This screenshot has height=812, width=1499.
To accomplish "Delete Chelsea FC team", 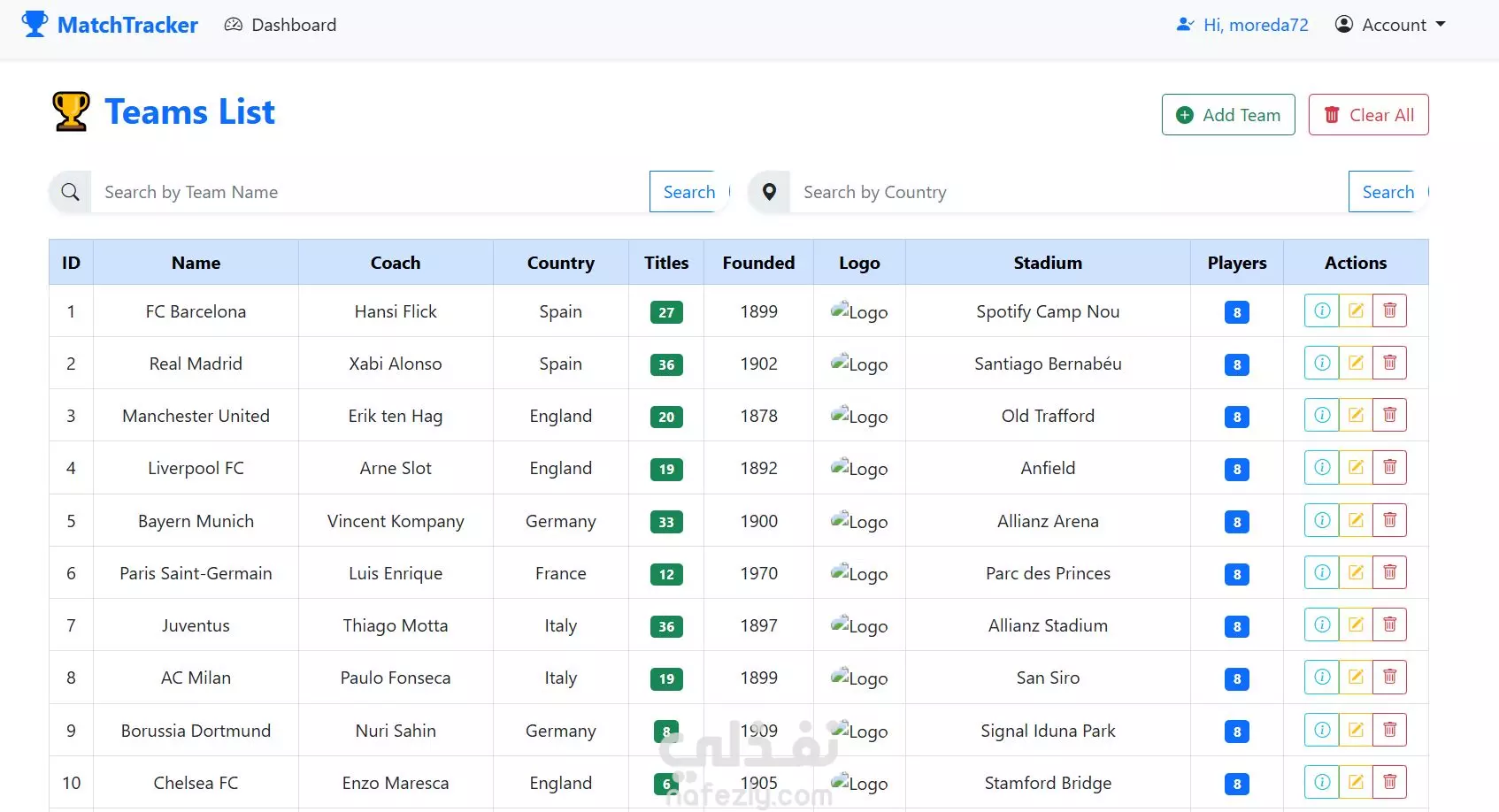I will tap(1390, 782).
